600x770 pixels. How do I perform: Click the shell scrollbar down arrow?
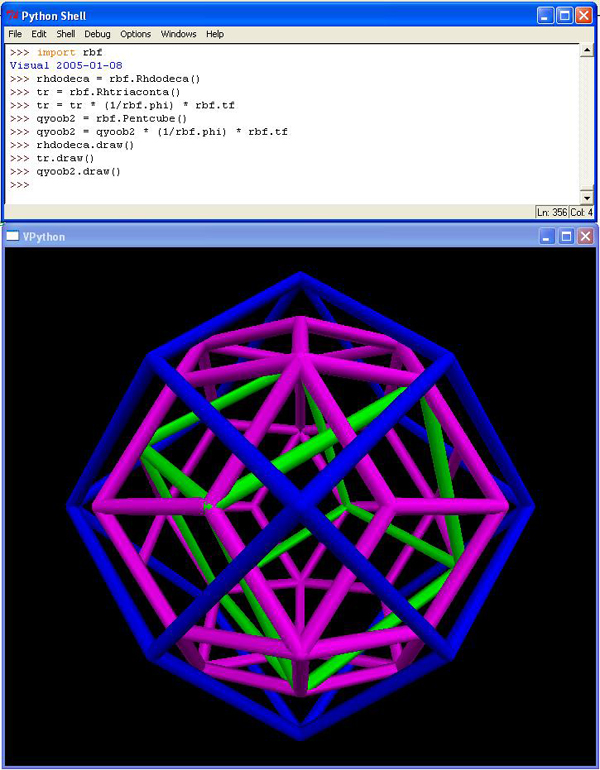coord(587,198)
